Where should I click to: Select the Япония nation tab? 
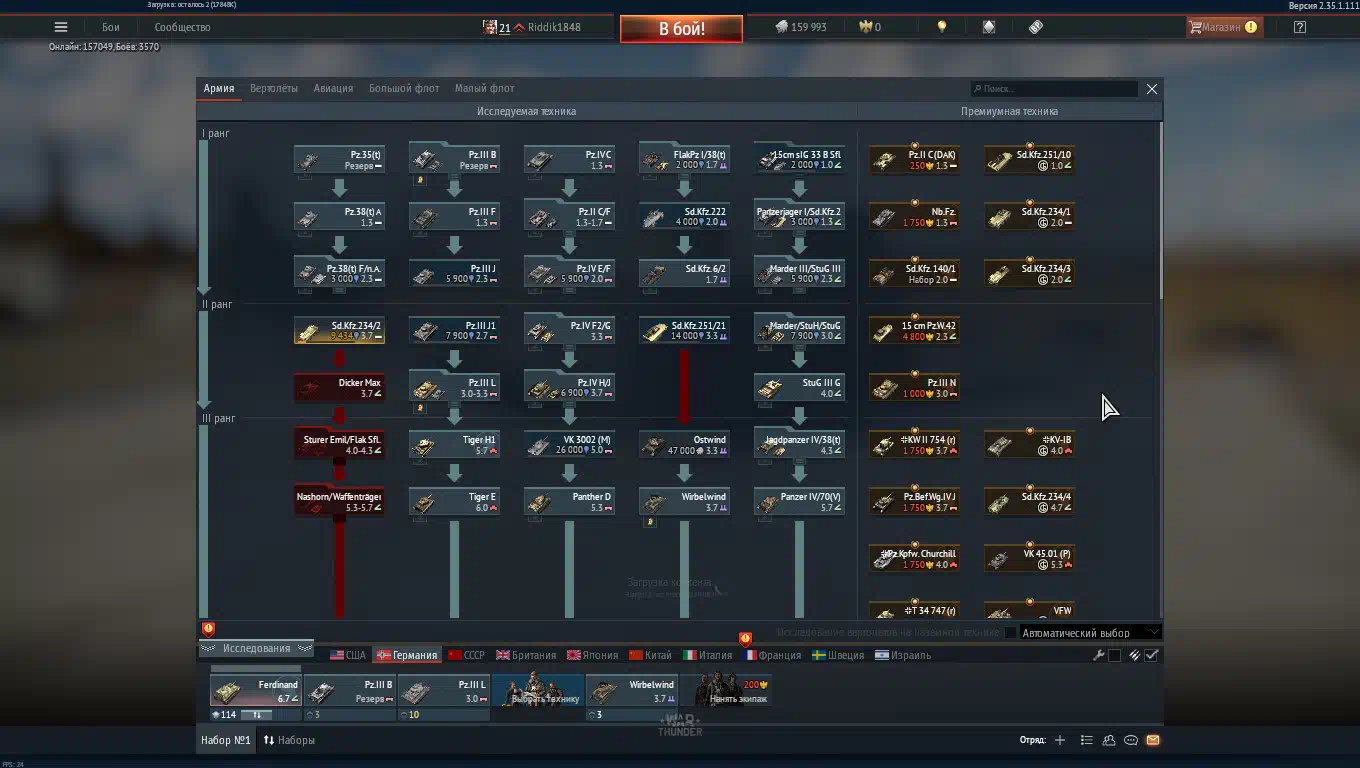(593, 655)
